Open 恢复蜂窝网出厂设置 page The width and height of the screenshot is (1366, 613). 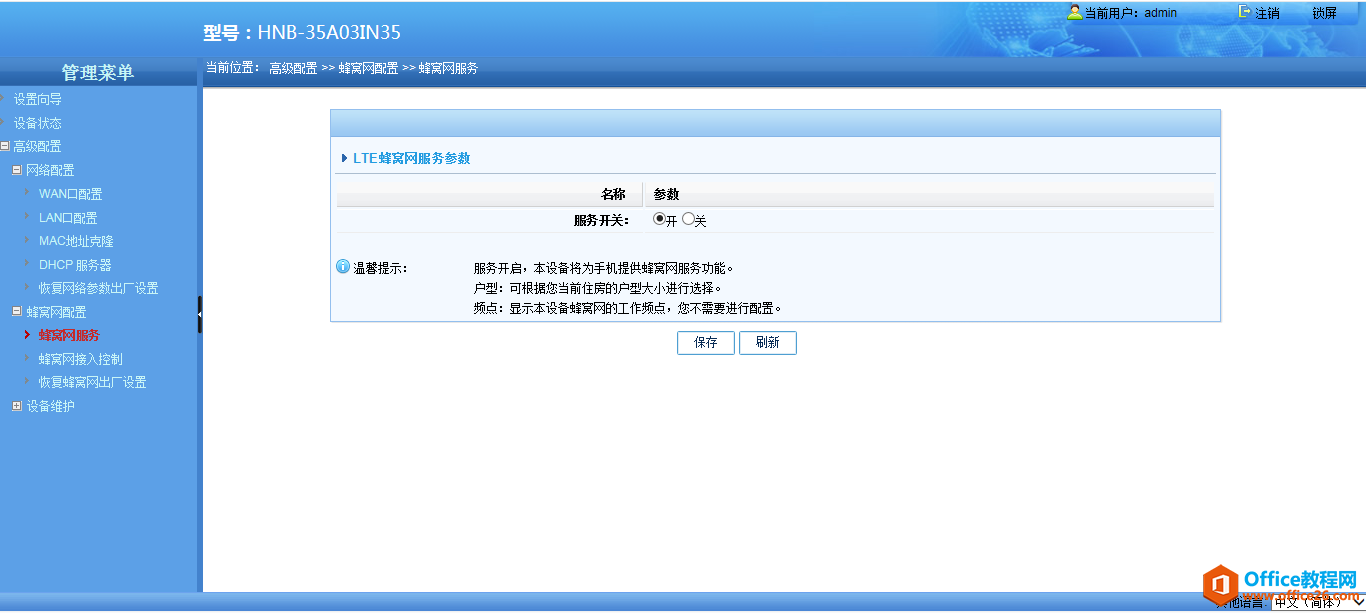click(x=92, y=382)
